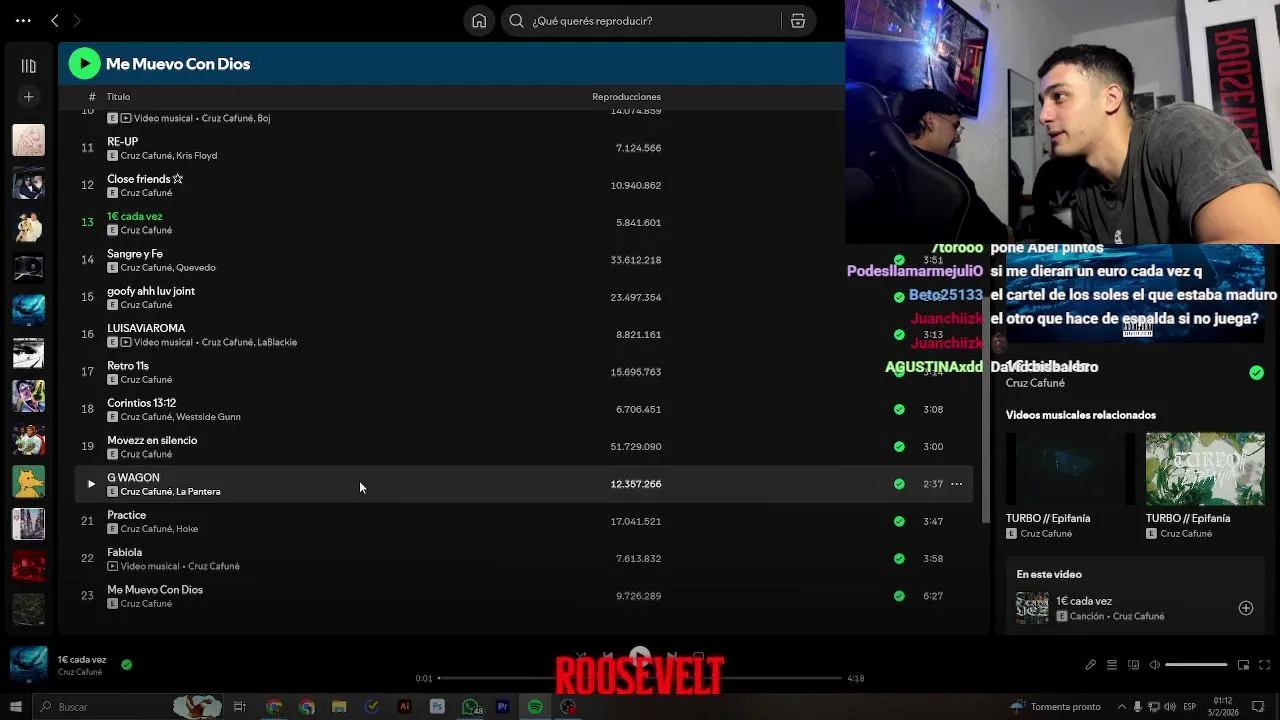
Task: Open the play queue icon
Action: click(x=1112, y=665)
